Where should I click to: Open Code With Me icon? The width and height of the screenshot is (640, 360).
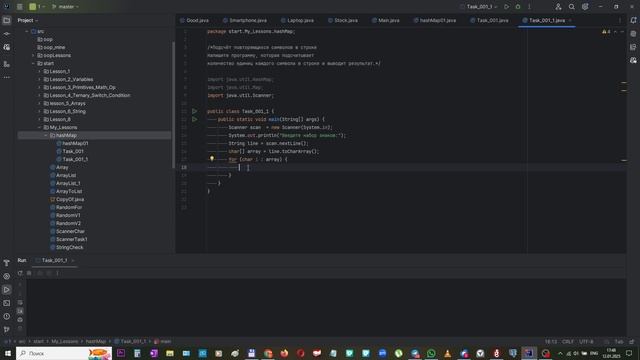point(558,7)
